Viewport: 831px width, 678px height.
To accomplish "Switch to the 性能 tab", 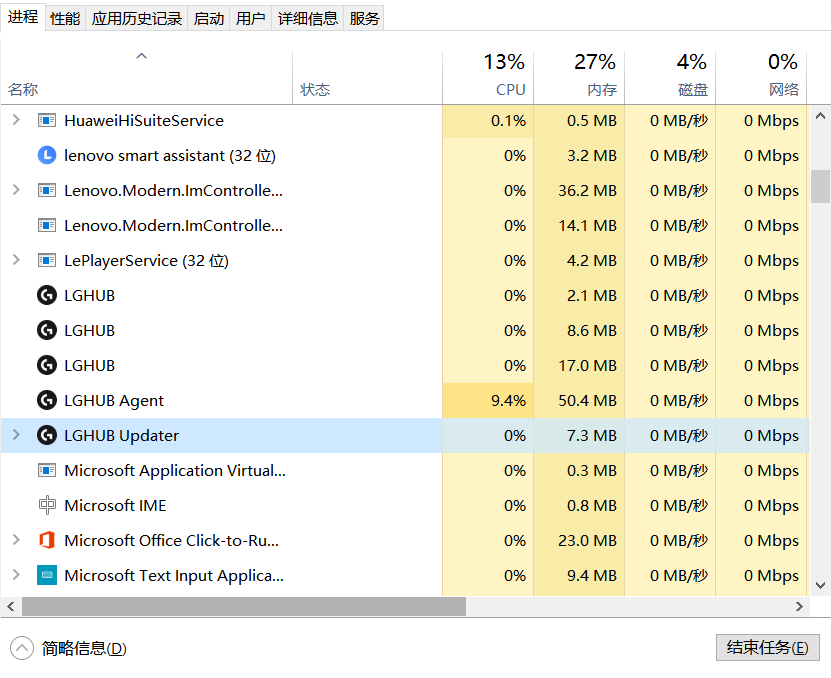I will coord(65,19).
